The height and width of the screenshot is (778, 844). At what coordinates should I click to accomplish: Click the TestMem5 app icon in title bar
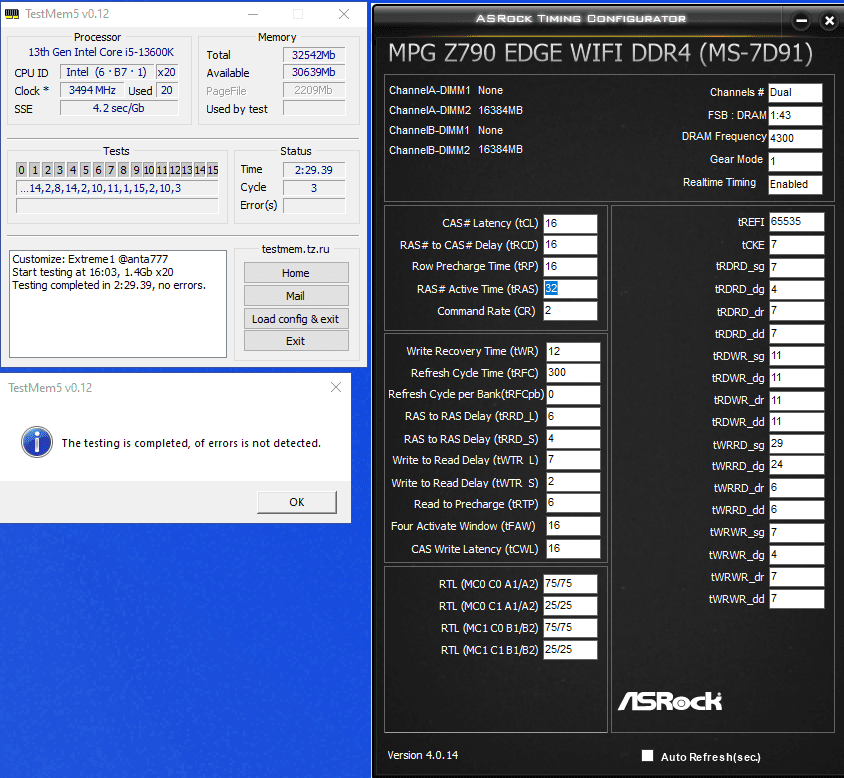pos(12,14)
